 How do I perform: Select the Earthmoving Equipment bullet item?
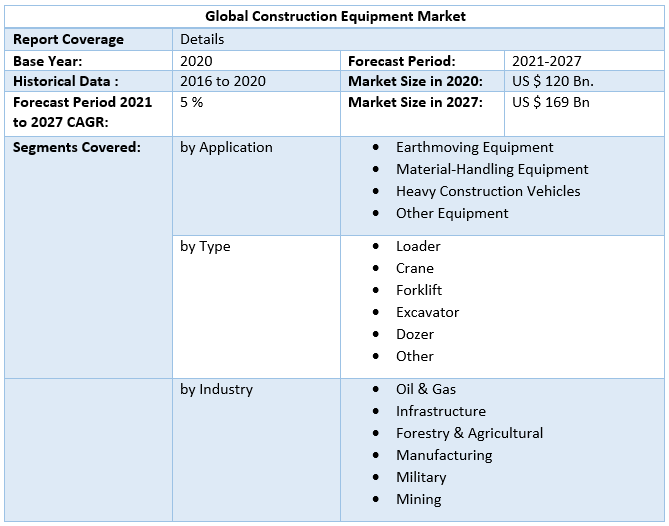pyautogui.click(x=474, y=147)
